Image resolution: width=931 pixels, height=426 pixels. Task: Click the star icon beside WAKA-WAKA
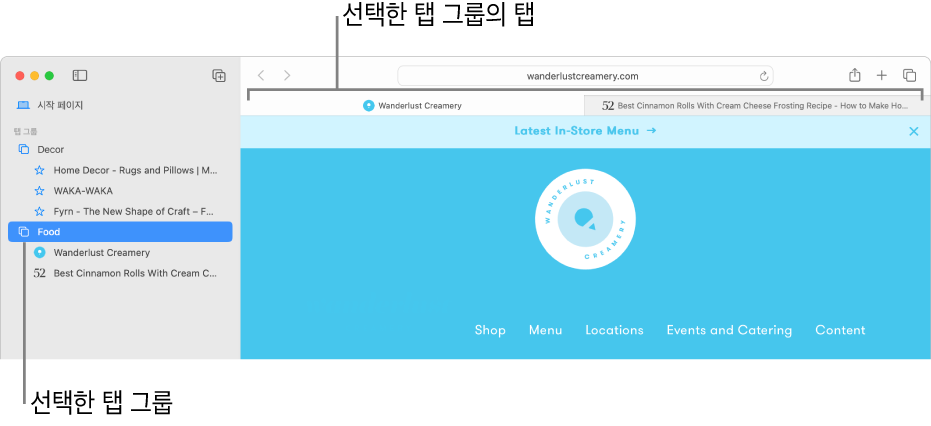click(x=39, y=191)
